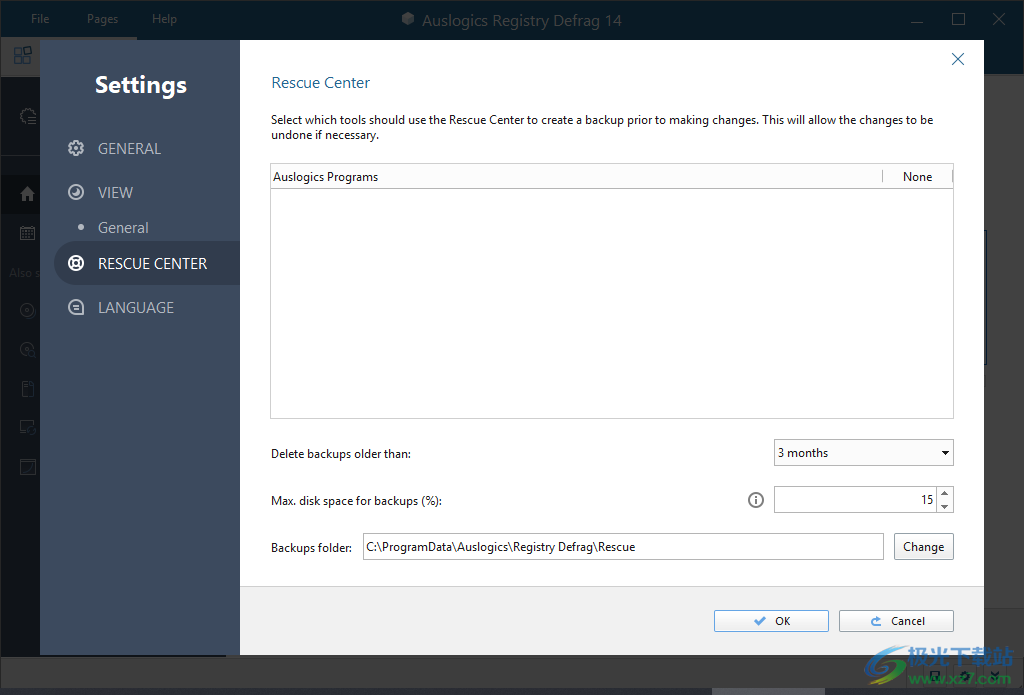Screen dimensions: 1024x695
Task: Click into the max disk space value field
Action: (855, 500)
